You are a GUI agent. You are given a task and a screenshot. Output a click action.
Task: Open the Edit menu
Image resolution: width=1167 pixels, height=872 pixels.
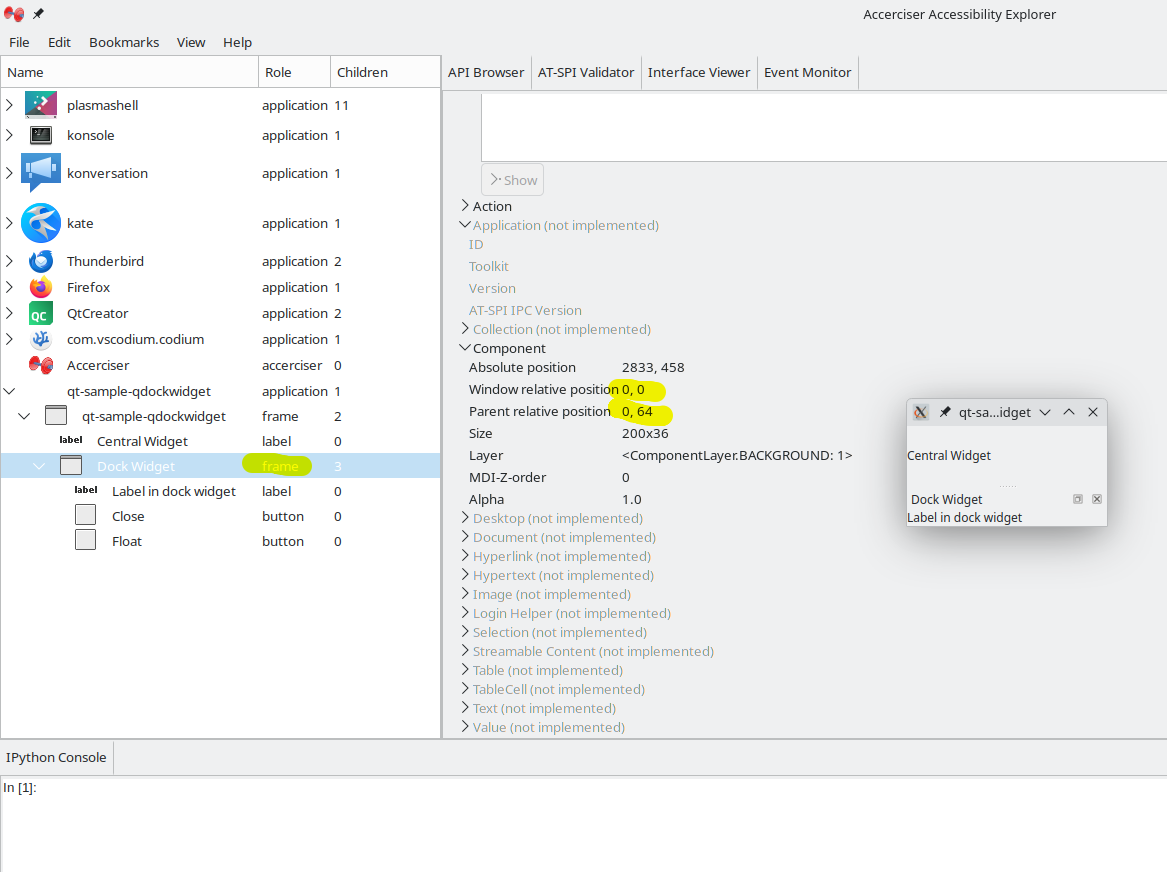[60, 42]
